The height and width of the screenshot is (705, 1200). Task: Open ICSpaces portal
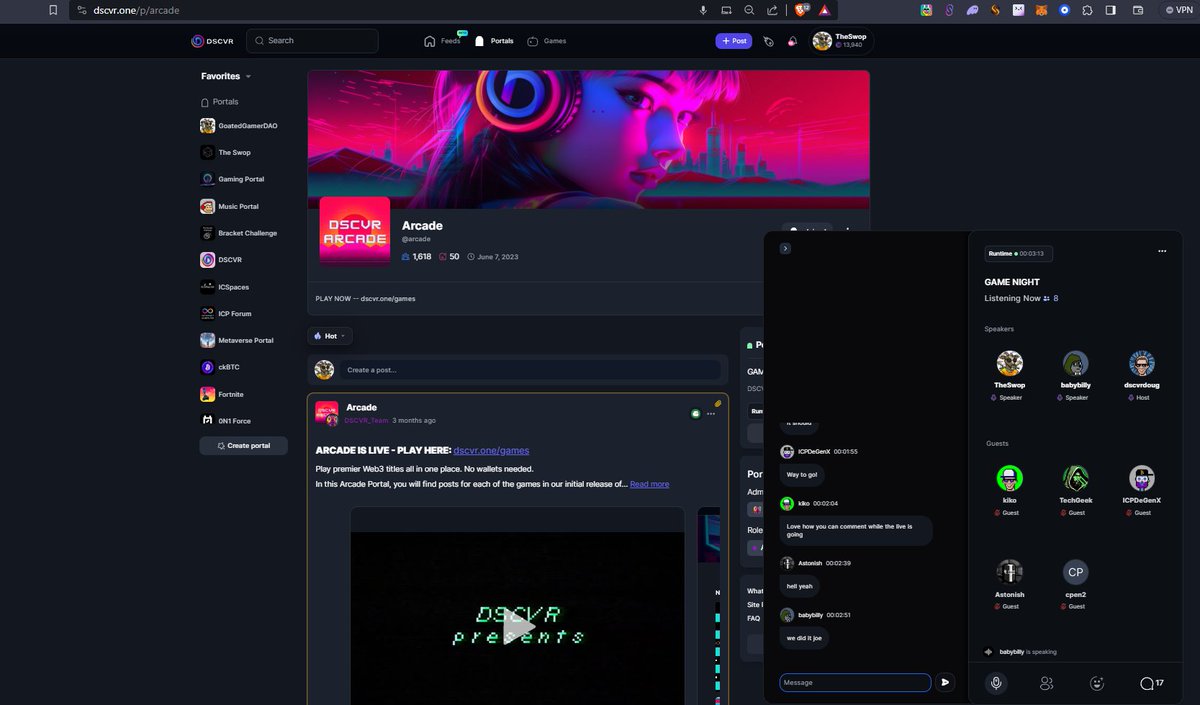[x=225, y=287]
